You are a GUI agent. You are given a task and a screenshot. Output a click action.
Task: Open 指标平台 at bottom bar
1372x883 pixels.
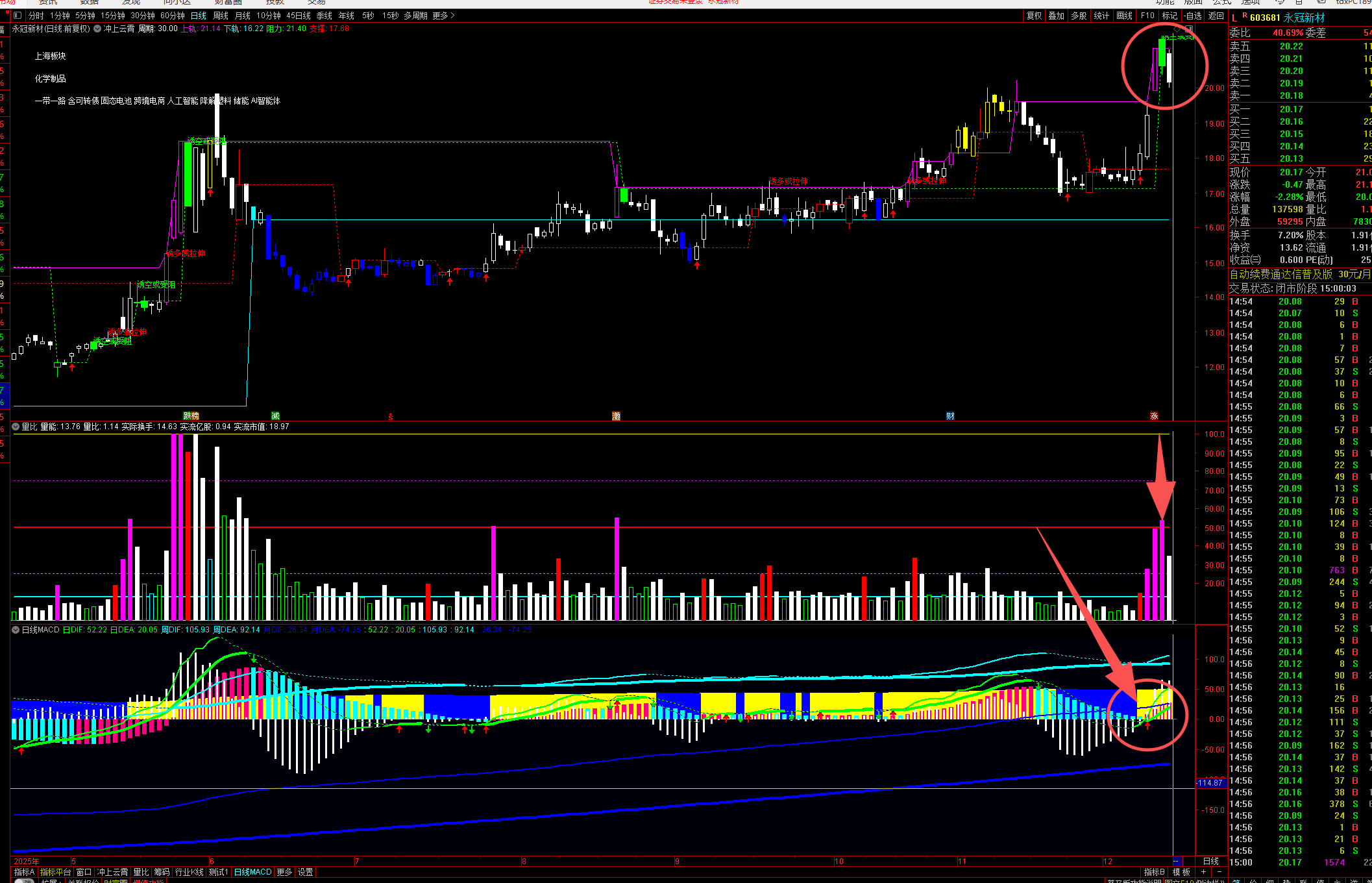55,872
